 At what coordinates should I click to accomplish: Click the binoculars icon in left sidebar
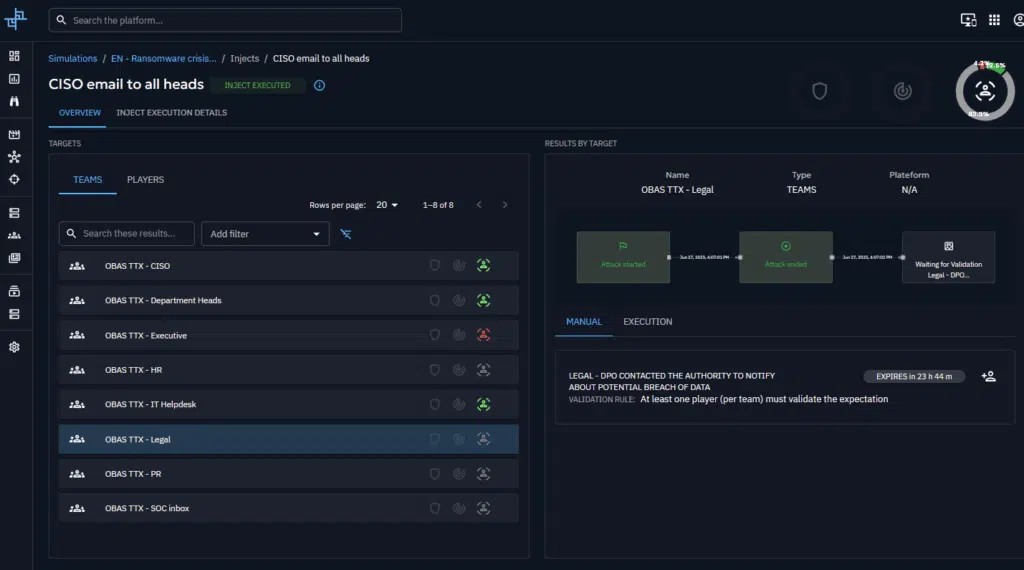click(x=14, y=101)
